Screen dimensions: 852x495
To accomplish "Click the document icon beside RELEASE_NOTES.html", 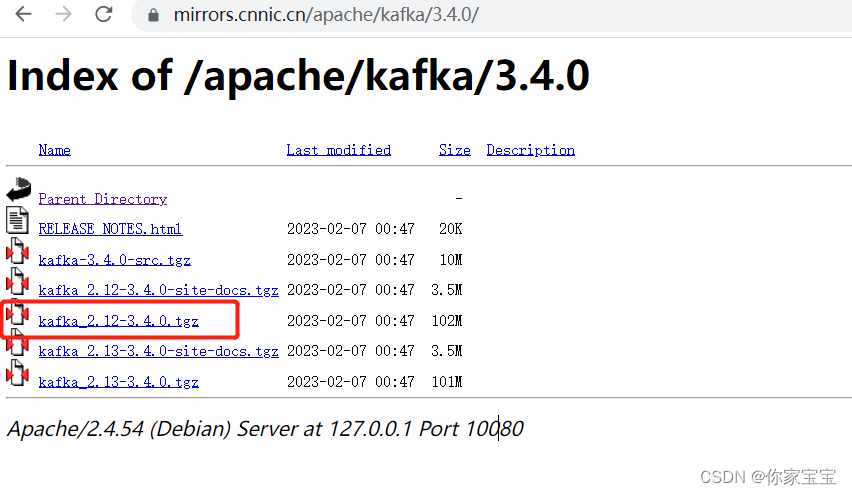I will (x=17, y=220).
